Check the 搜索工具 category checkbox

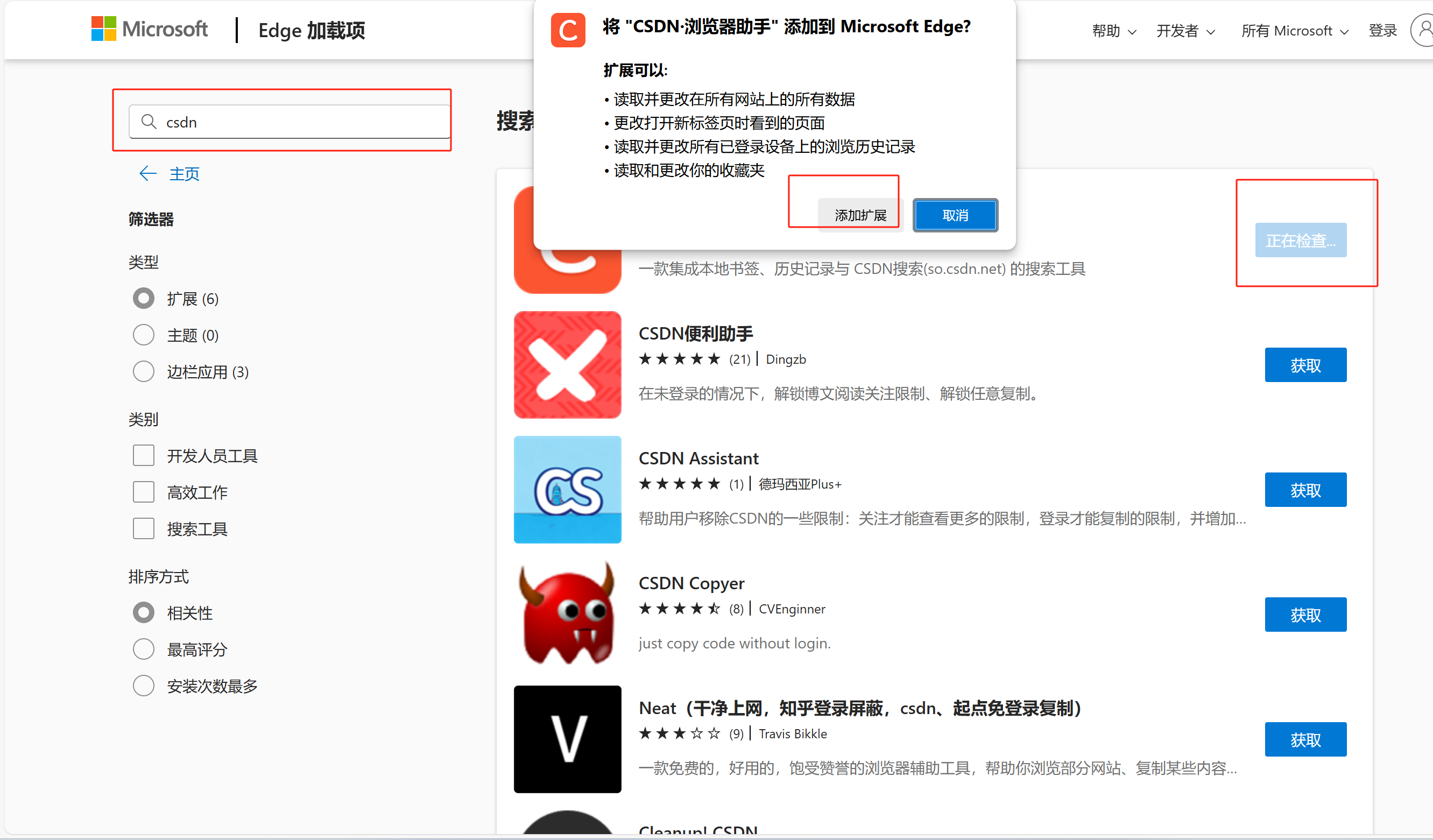[143, 528]
